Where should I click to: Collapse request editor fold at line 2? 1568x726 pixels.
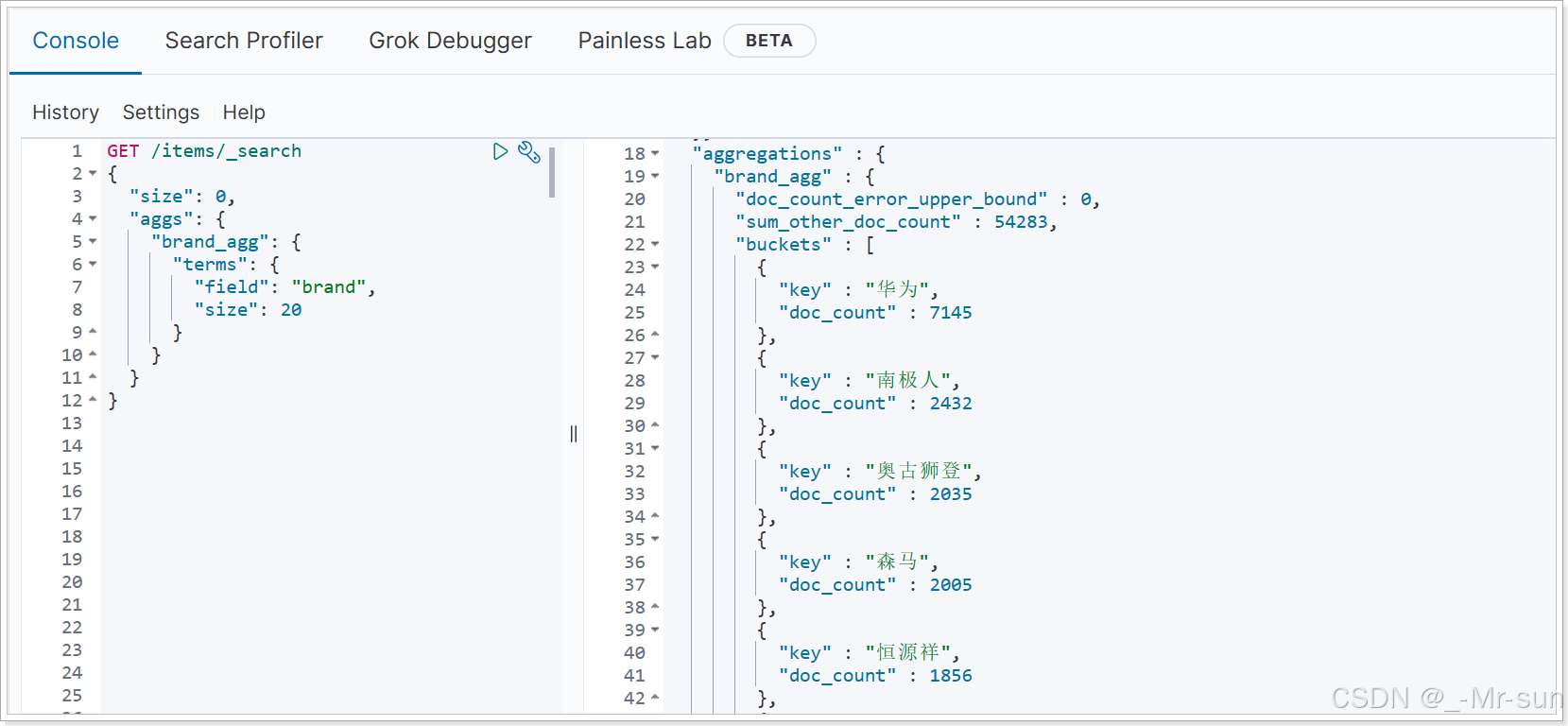pyautogui.click(x=93, y=174)
